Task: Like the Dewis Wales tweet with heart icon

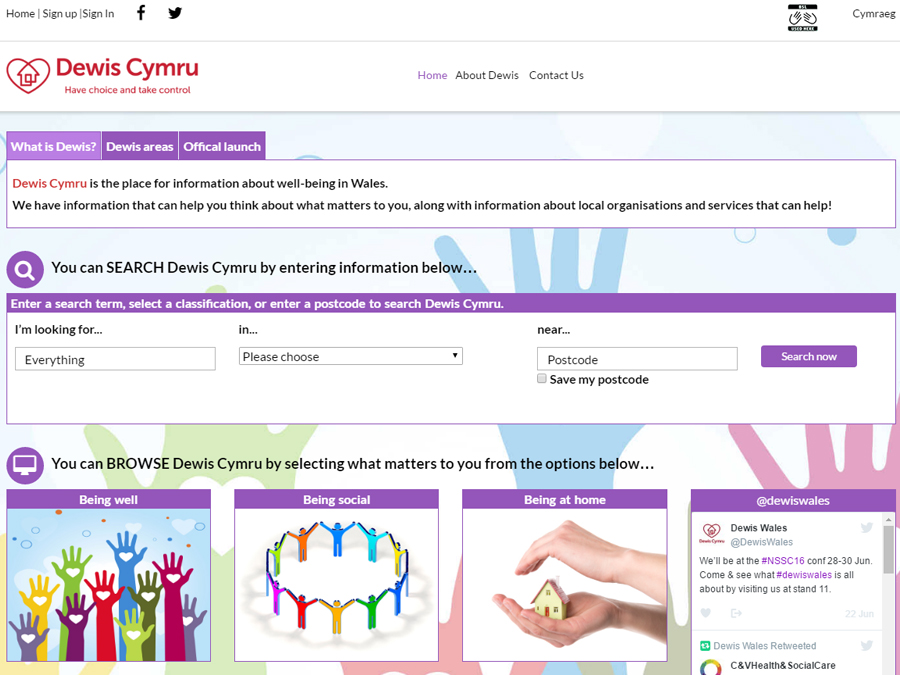Action: pos(706,613)
